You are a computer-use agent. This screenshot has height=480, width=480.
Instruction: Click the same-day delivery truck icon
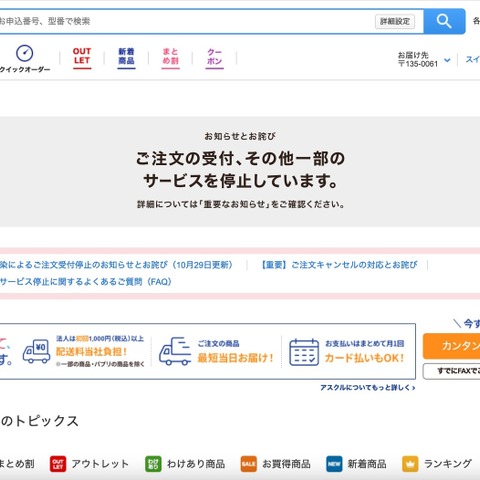pos(175,351)
